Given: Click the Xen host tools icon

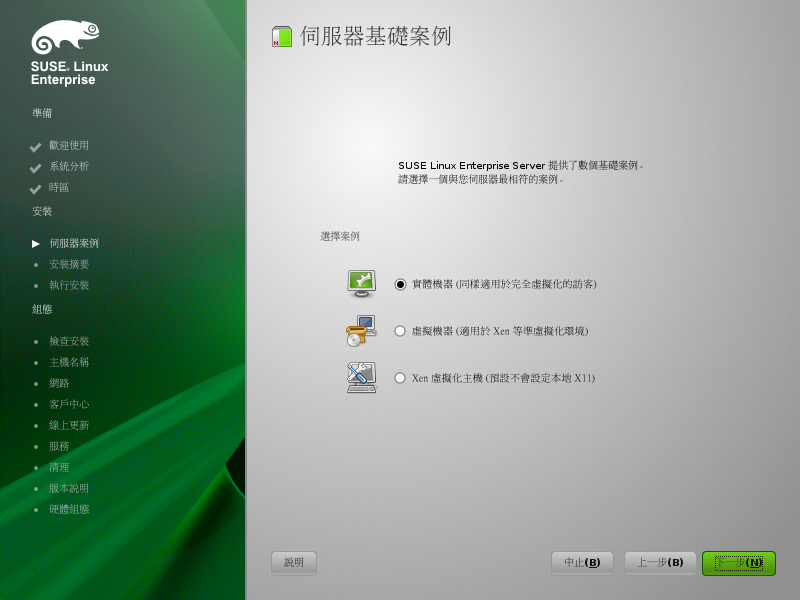Looking at the screenshot, I should click(361, 378).
